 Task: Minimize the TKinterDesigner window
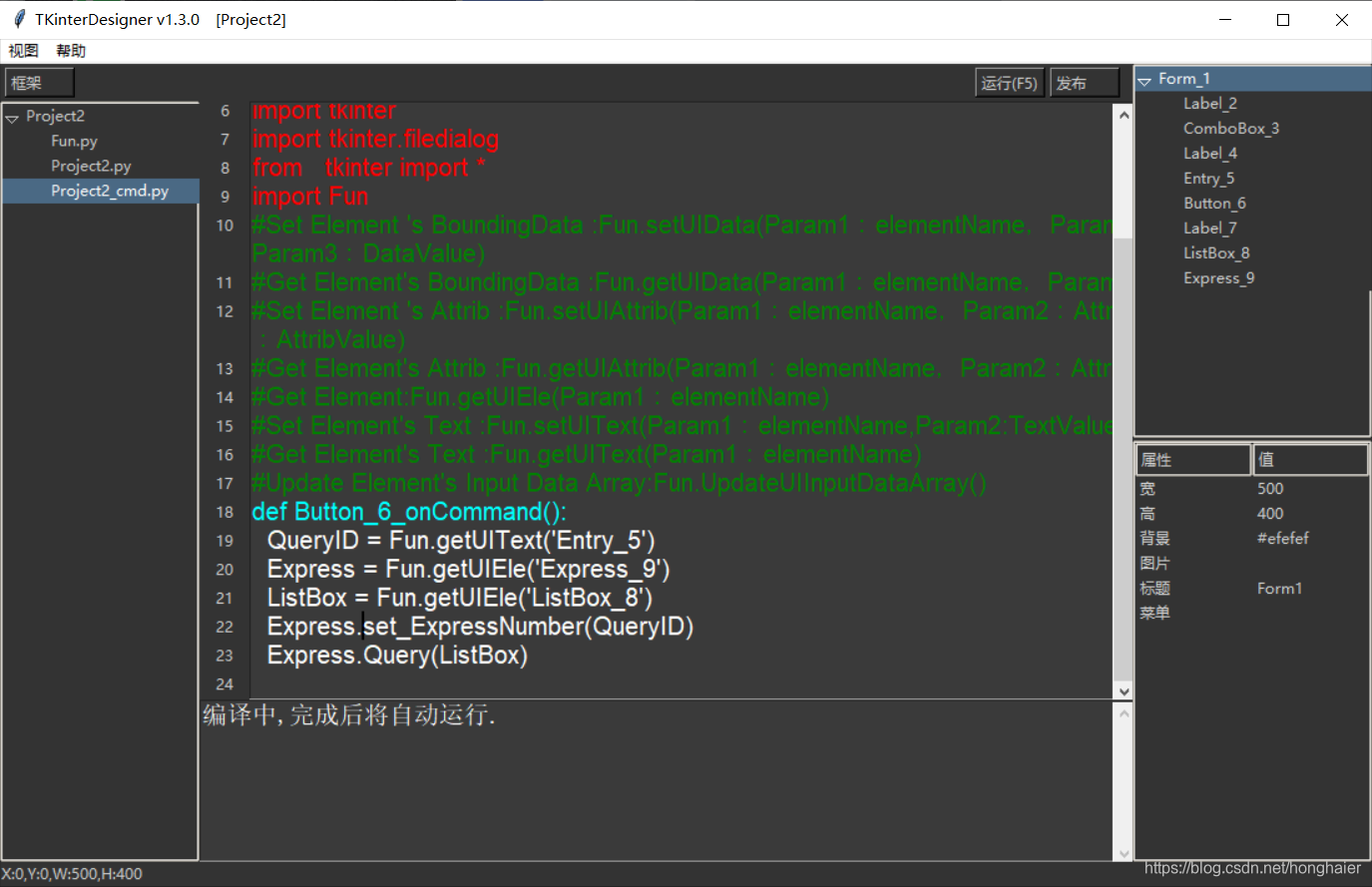click(x=1225, y=20)
